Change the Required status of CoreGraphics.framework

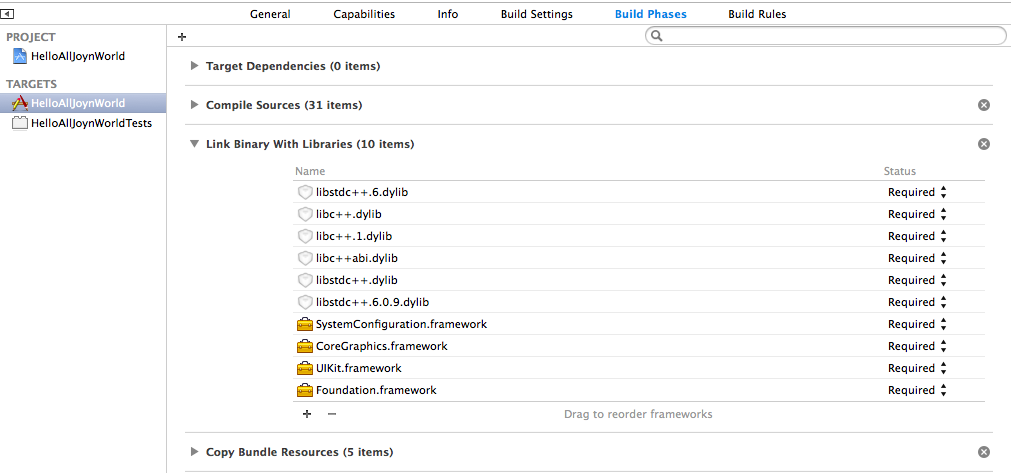pyautogui.click(x=917, y=346)
